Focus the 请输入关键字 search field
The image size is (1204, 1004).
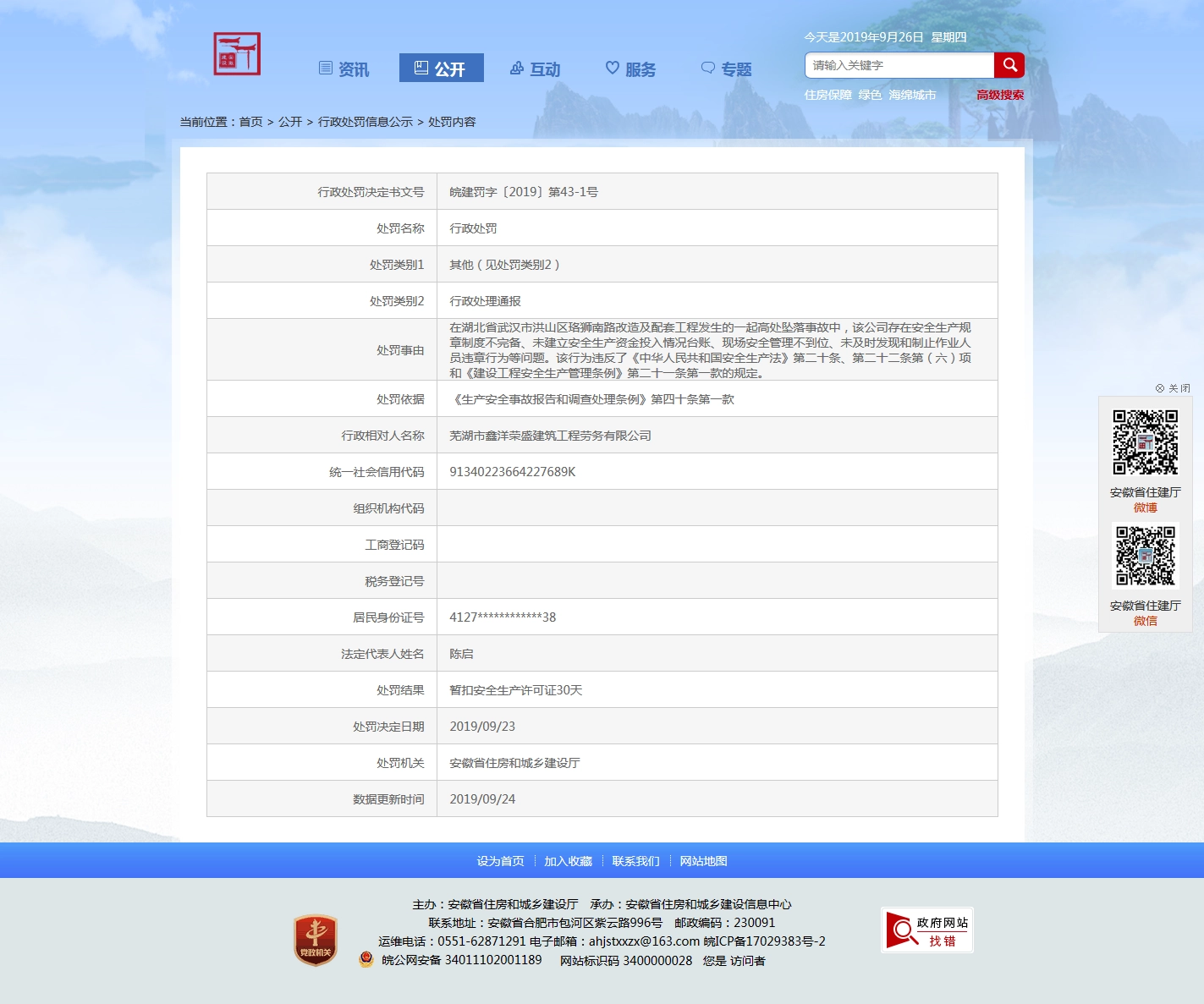click(899, 65)
